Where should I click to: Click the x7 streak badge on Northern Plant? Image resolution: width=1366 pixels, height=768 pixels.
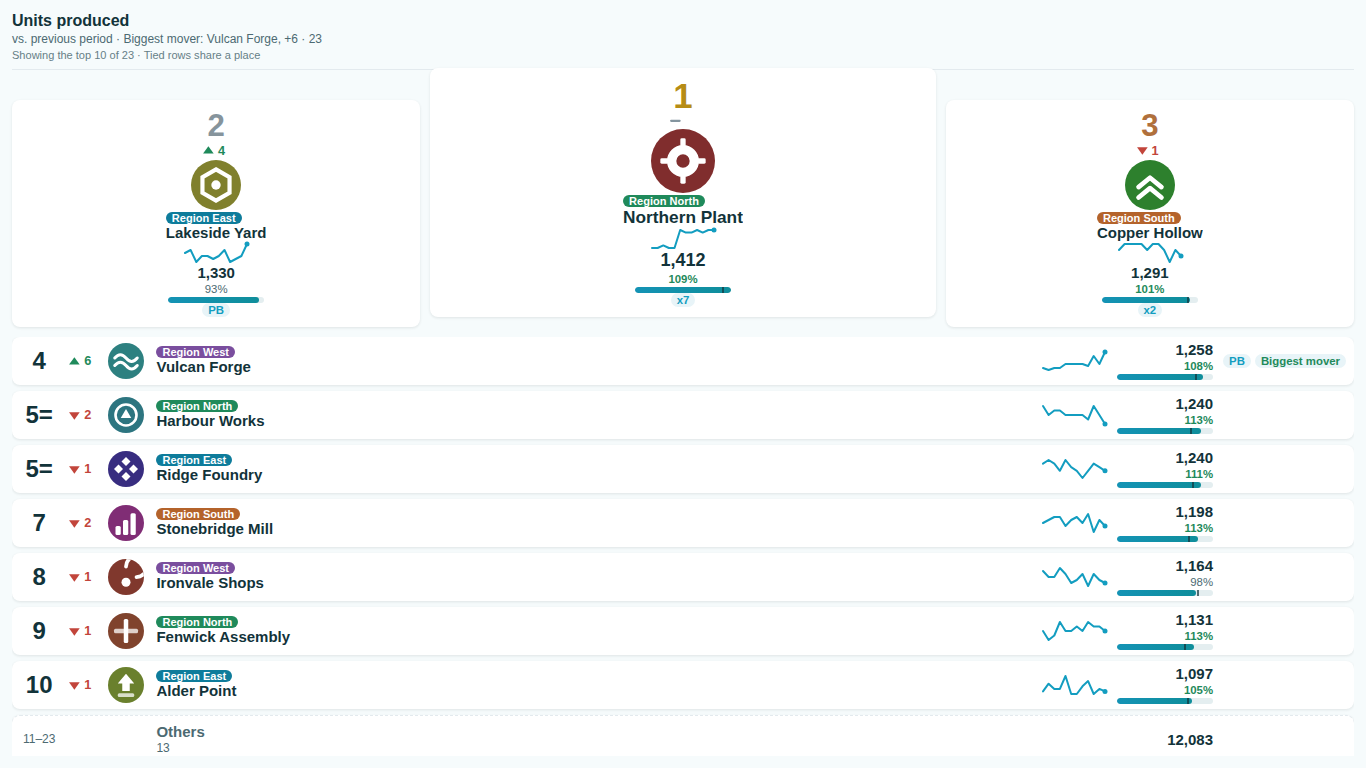pyautogui.click(x=683, y=300)
